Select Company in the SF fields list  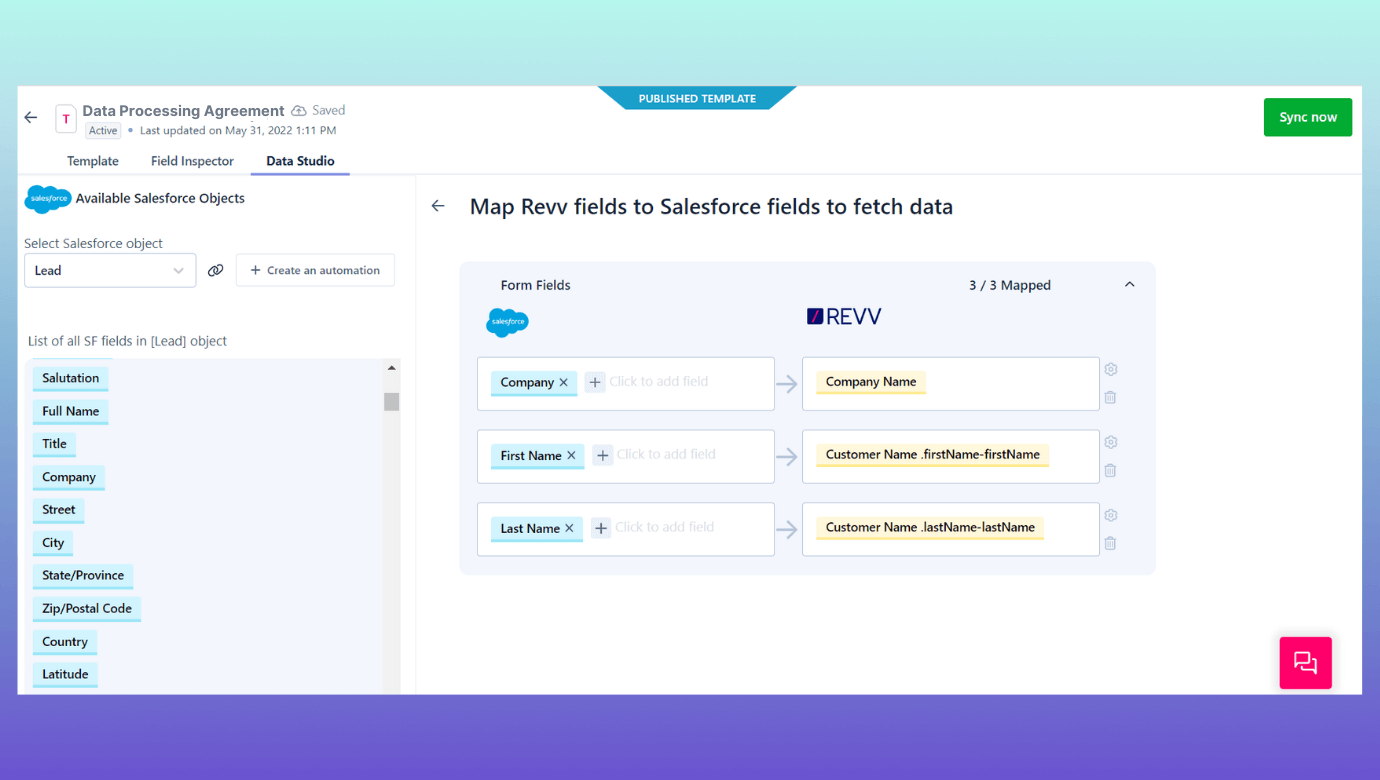pyautogui.click(x=68, y=478)
